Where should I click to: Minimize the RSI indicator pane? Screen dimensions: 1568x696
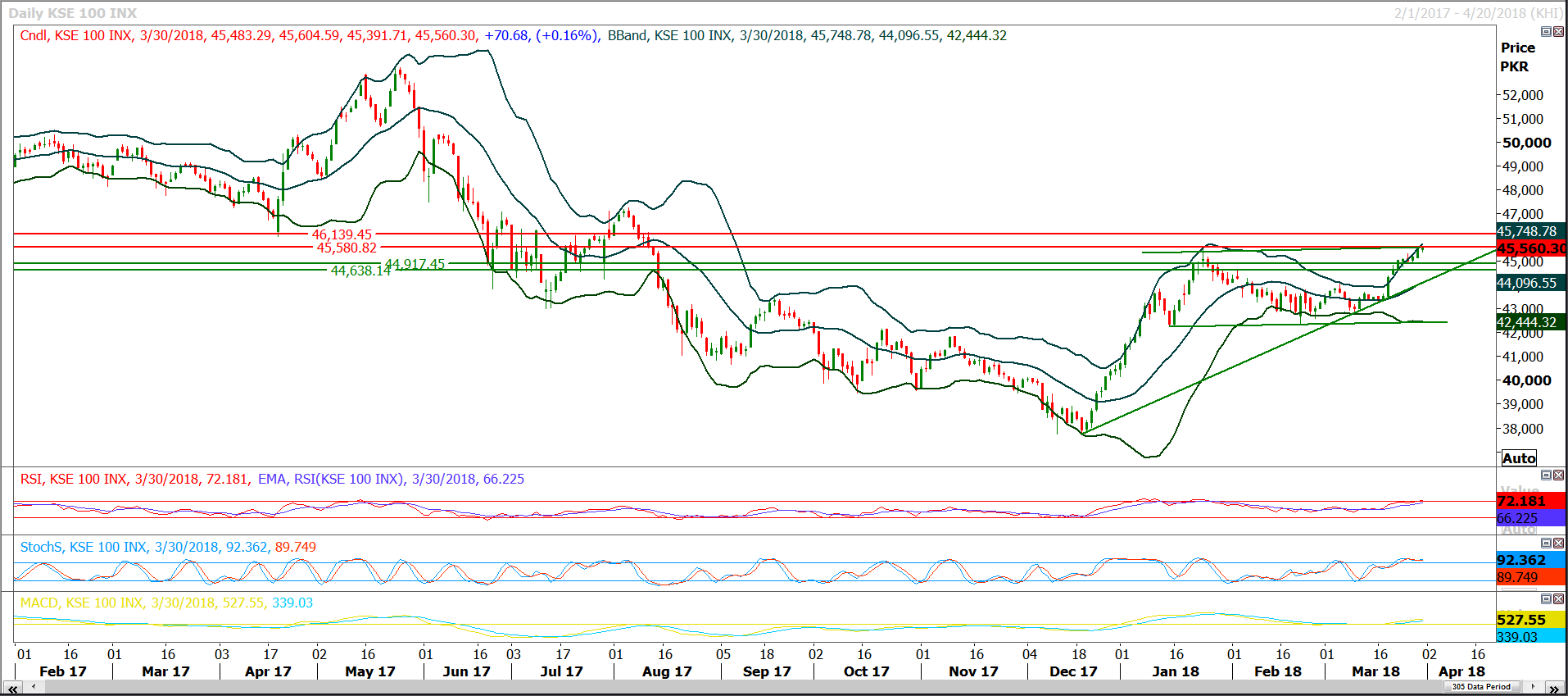(x=1546, y=475)
